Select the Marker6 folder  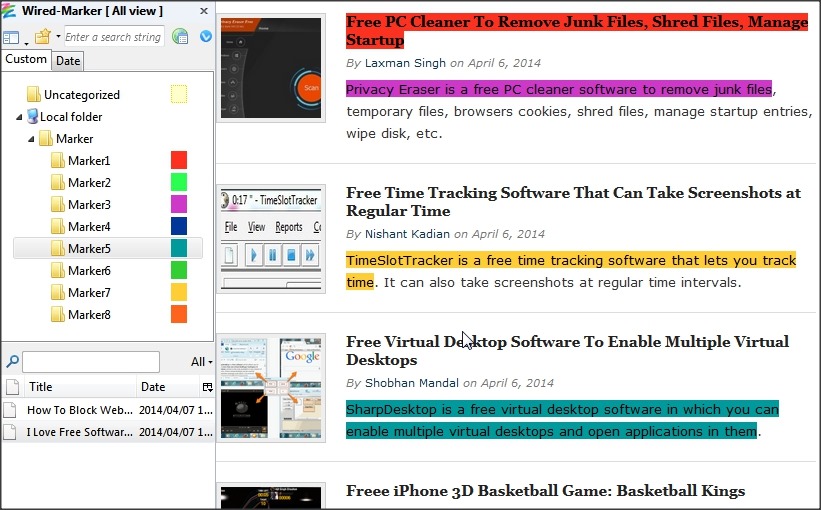coord(89,271)
